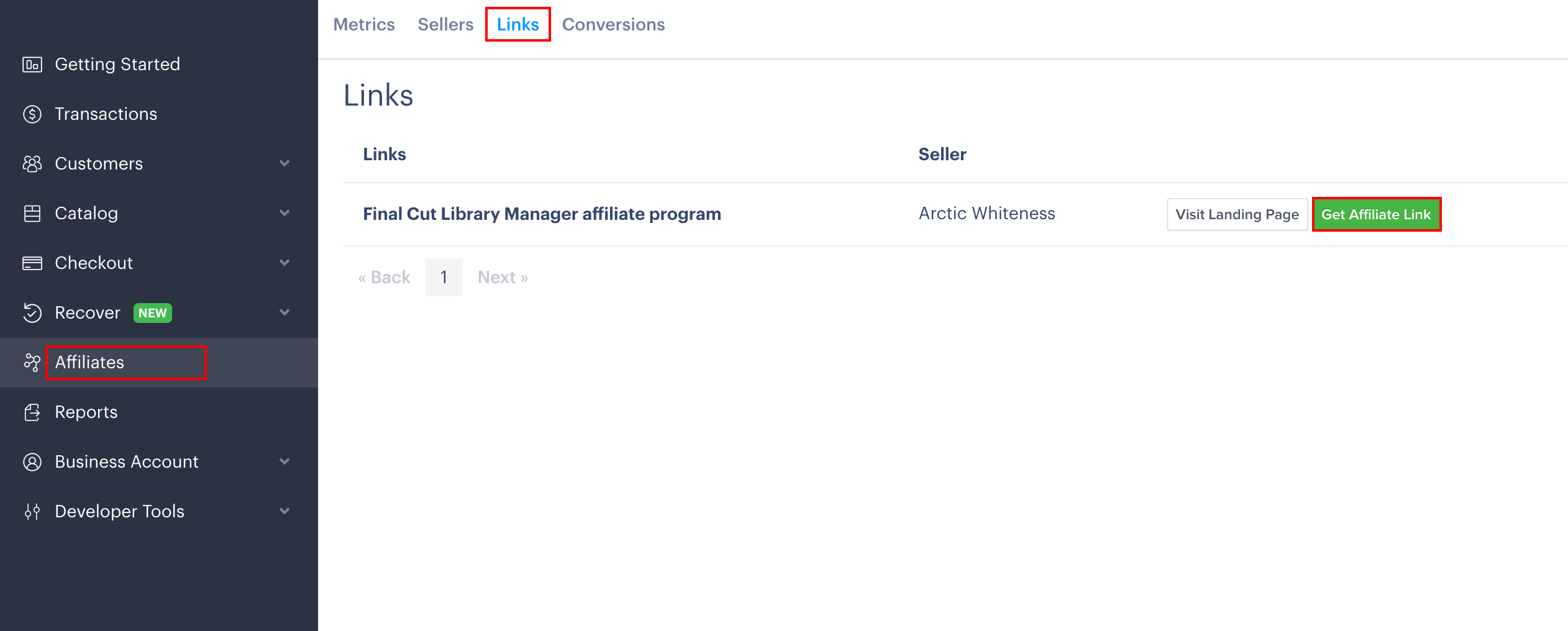
Task: Go to the Next pagination link
Action: (503, 278)
